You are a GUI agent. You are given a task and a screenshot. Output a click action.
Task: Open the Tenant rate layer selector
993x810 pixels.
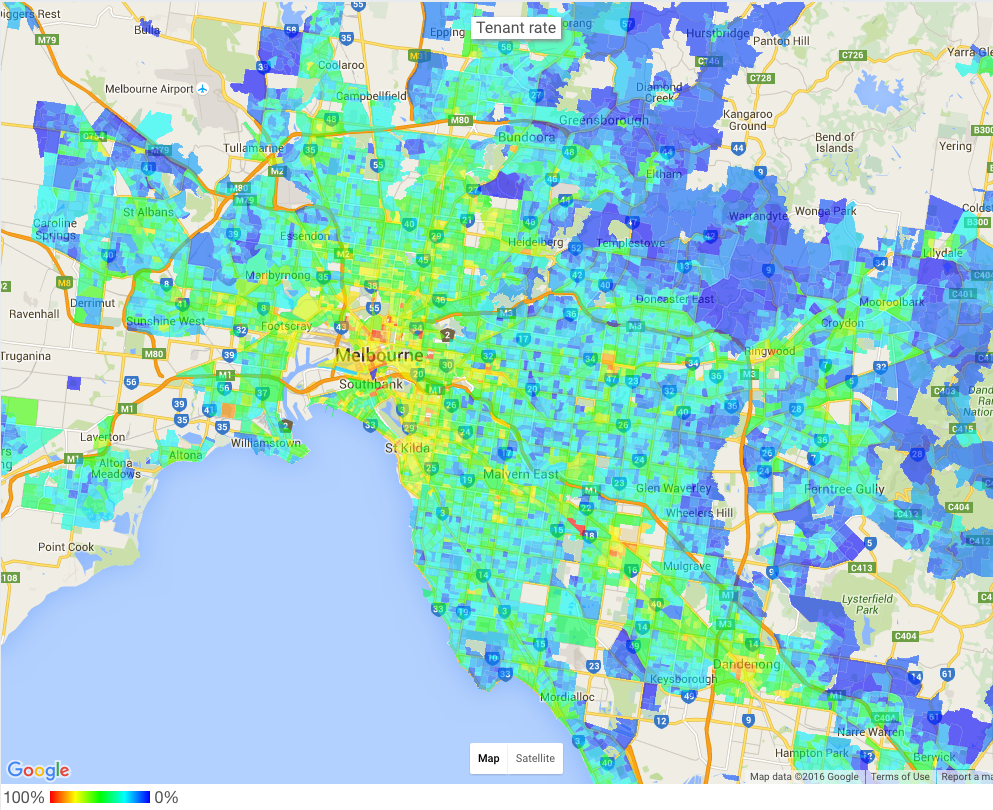point(516,28)
